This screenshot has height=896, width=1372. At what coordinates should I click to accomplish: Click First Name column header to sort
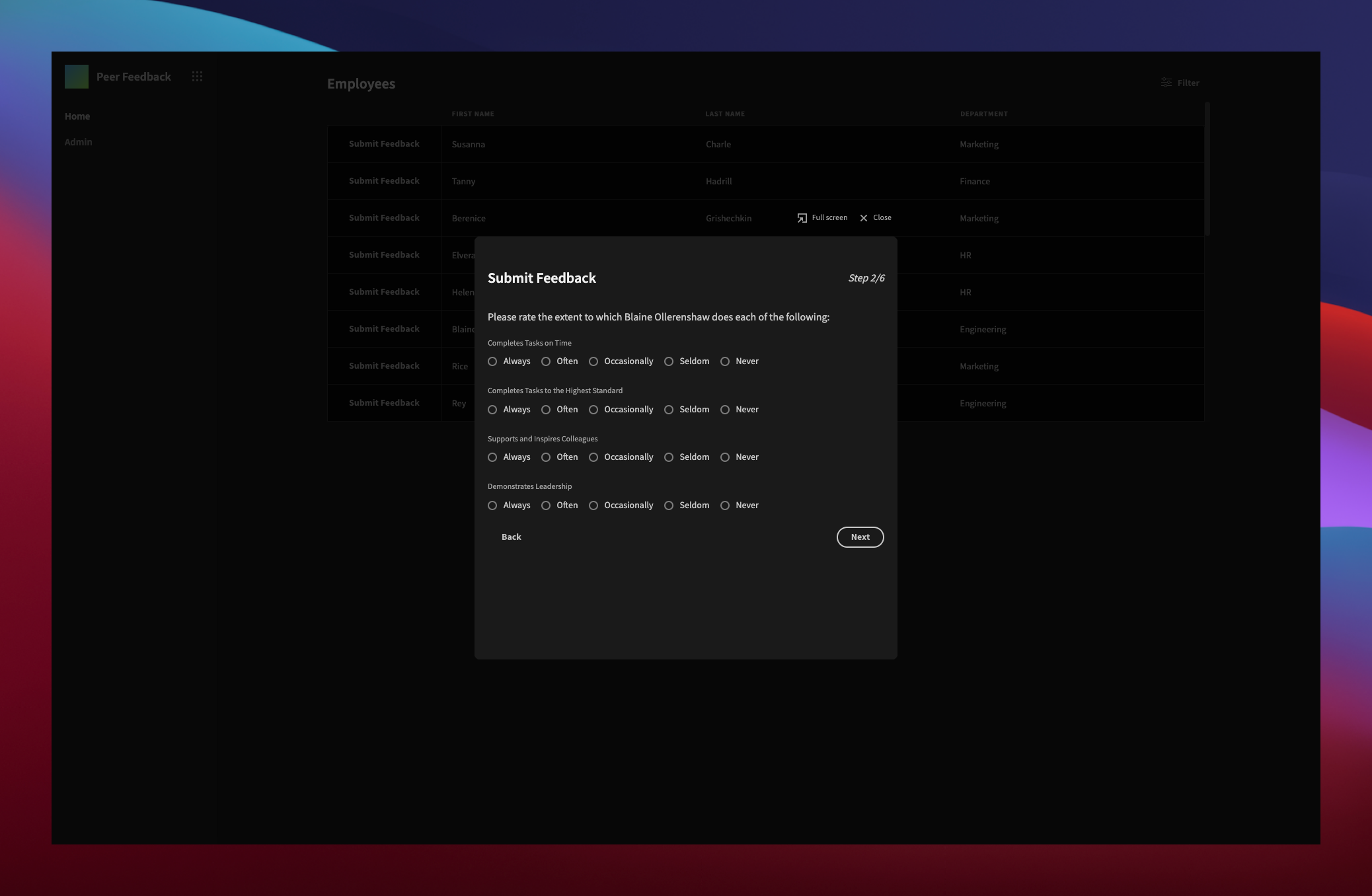(x=472, y=113)
